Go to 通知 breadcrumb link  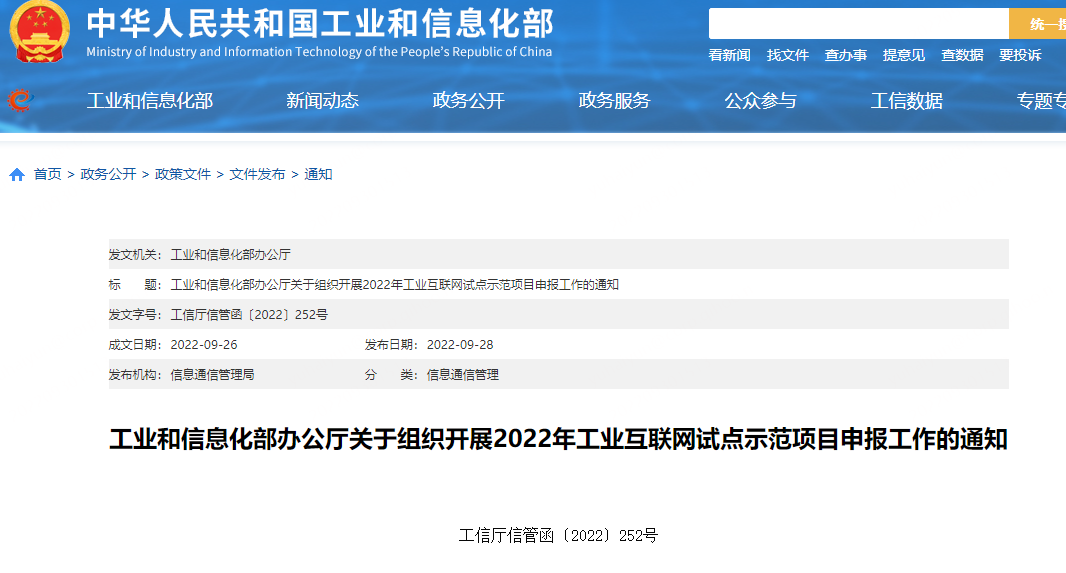[318, 175]
